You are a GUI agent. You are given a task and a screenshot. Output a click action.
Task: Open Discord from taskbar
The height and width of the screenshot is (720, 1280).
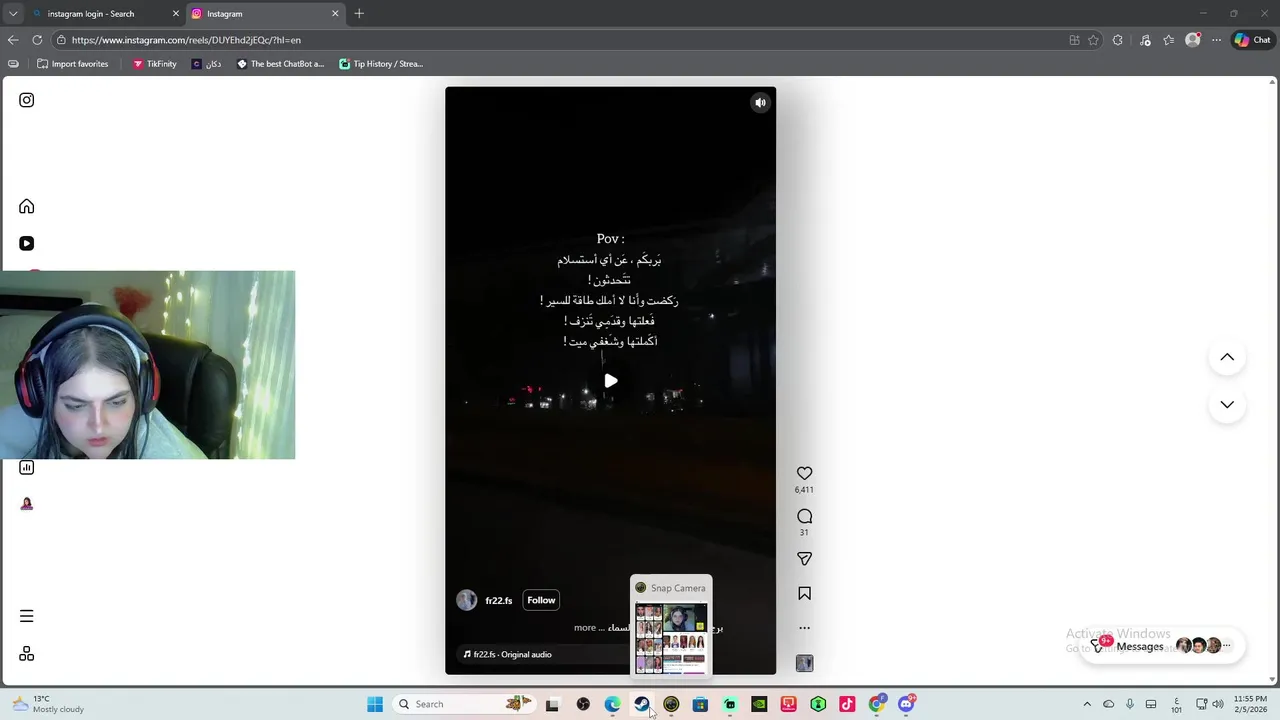906,704
